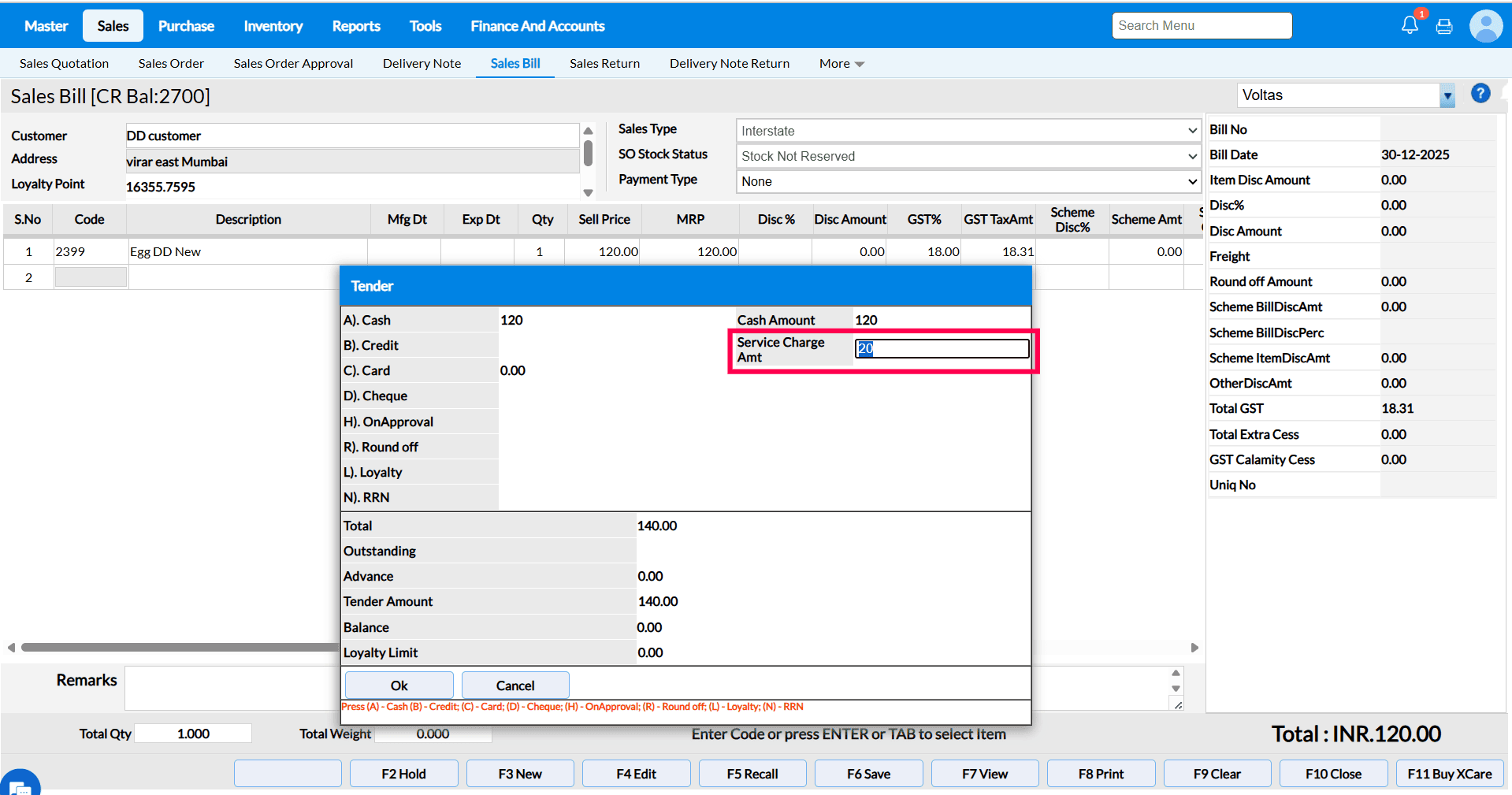The width and height of the screenshot is (1512, 795).
Task: Cancel the Tender dialog
Action: pos(515,685)
